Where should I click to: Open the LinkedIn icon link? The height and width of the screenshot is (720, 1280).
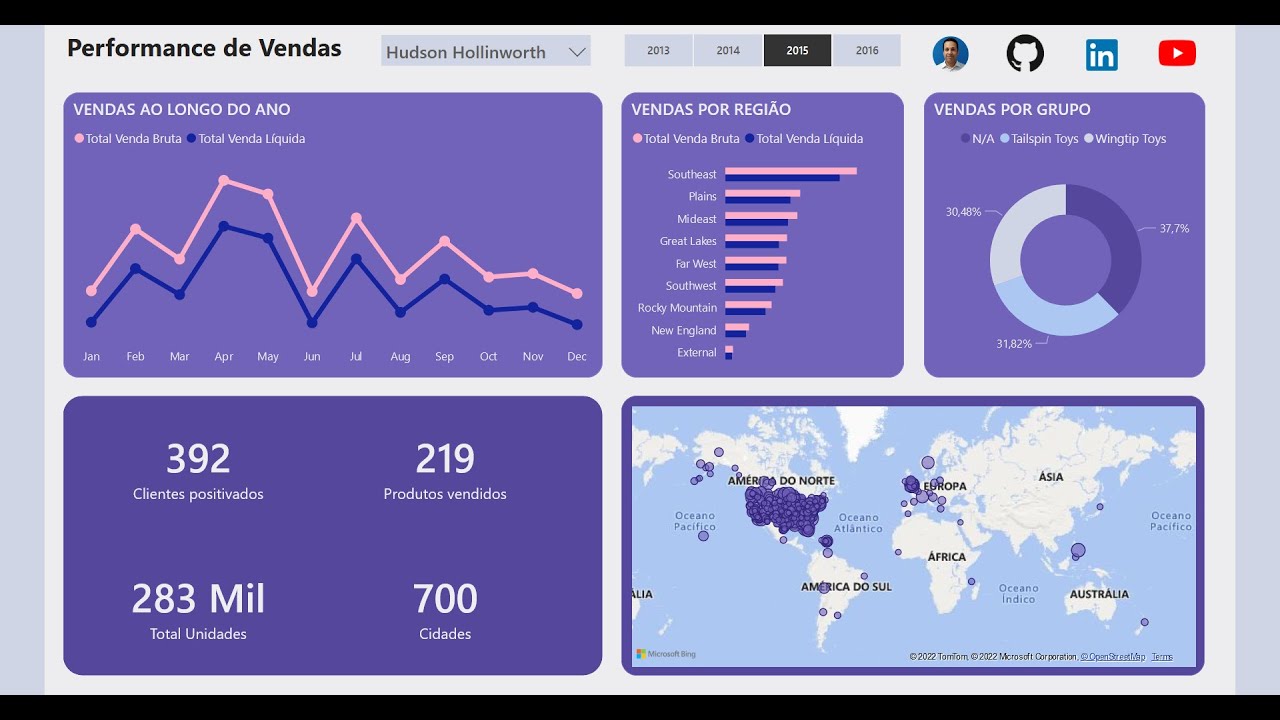[x=1101, y=55]
